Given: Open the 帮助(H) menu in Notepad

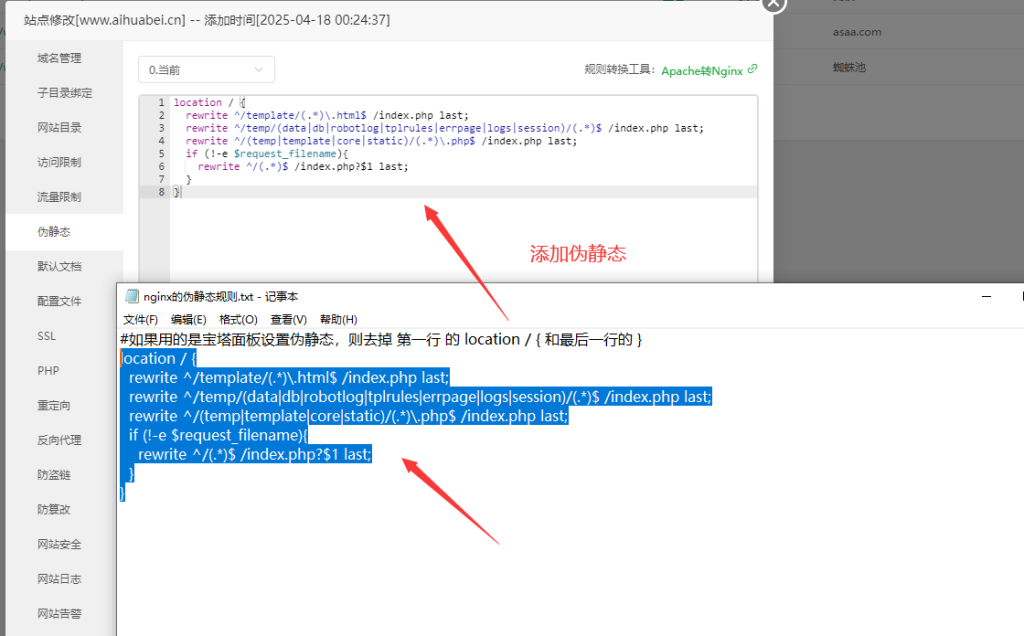Looking at the screenshot, I should click(x=338, y=319).
